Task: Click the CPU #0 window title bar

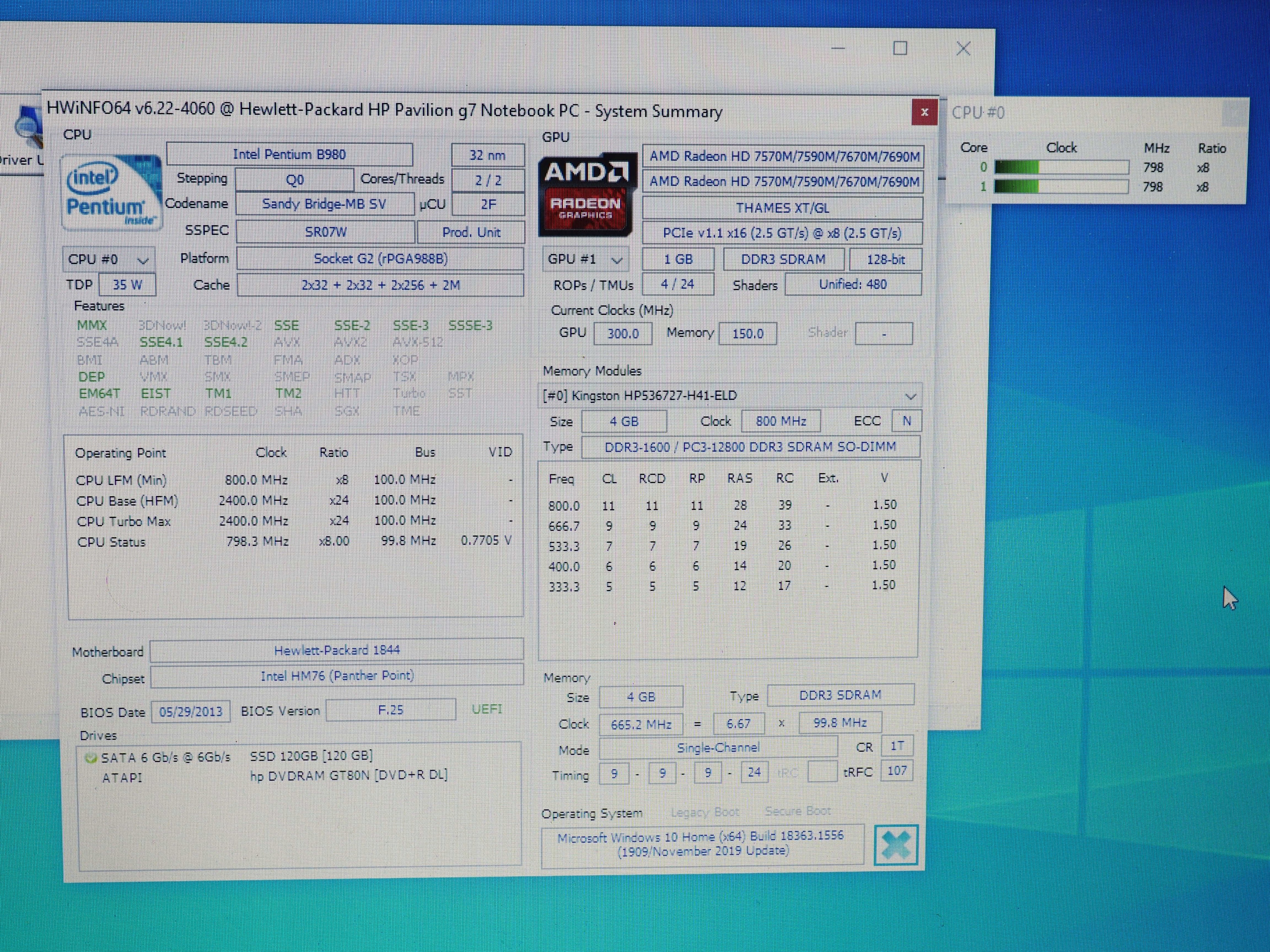Action: pyautogui.click(x=1095, y=113)
